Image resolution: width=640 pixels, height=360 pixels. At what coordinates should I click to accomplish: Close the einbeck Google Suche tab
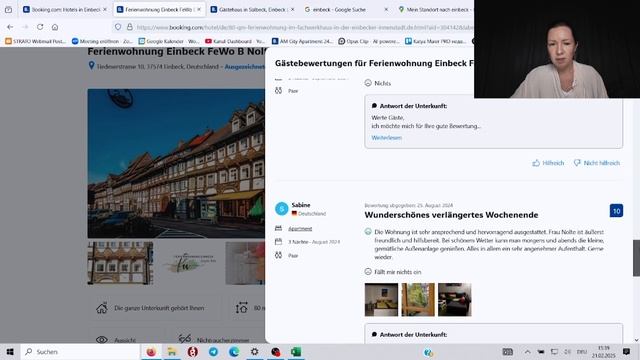[386, 9]
